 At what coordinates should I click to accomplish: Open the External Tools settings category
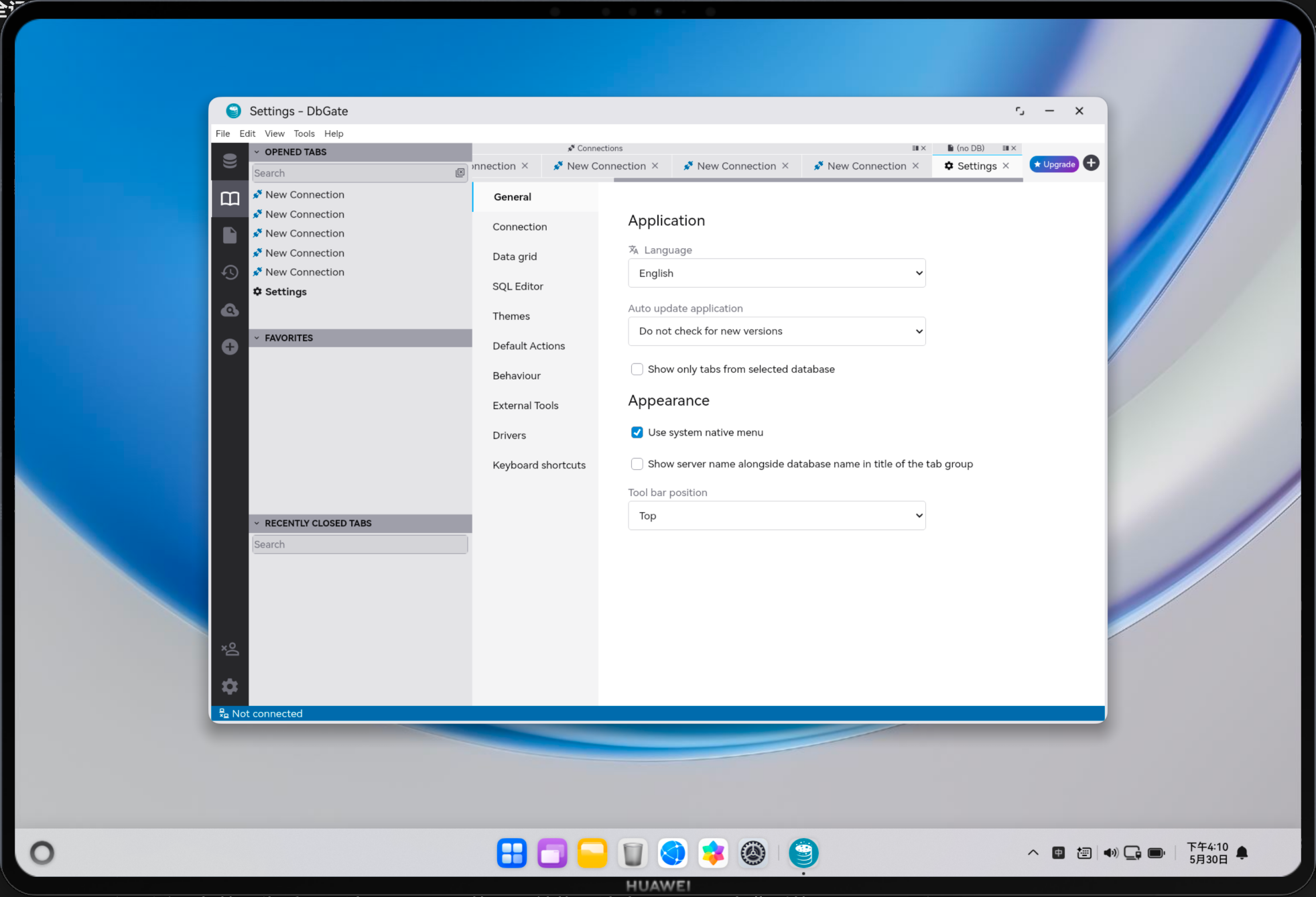click(x=535, y=406)
